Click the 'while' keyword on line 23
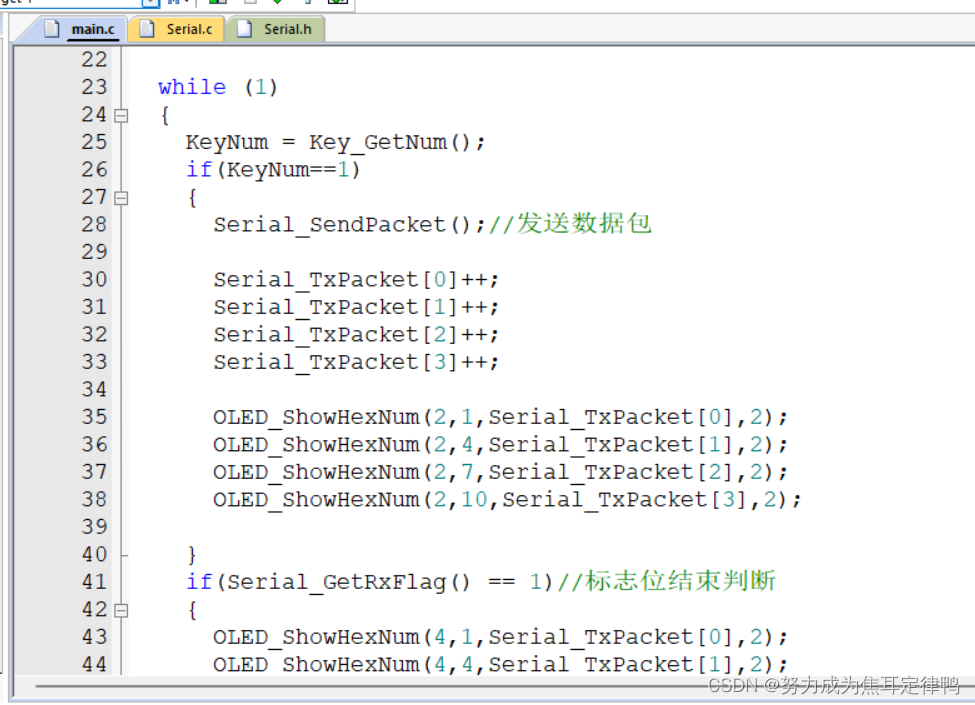The image size is (975, 705). coord(192,86)
